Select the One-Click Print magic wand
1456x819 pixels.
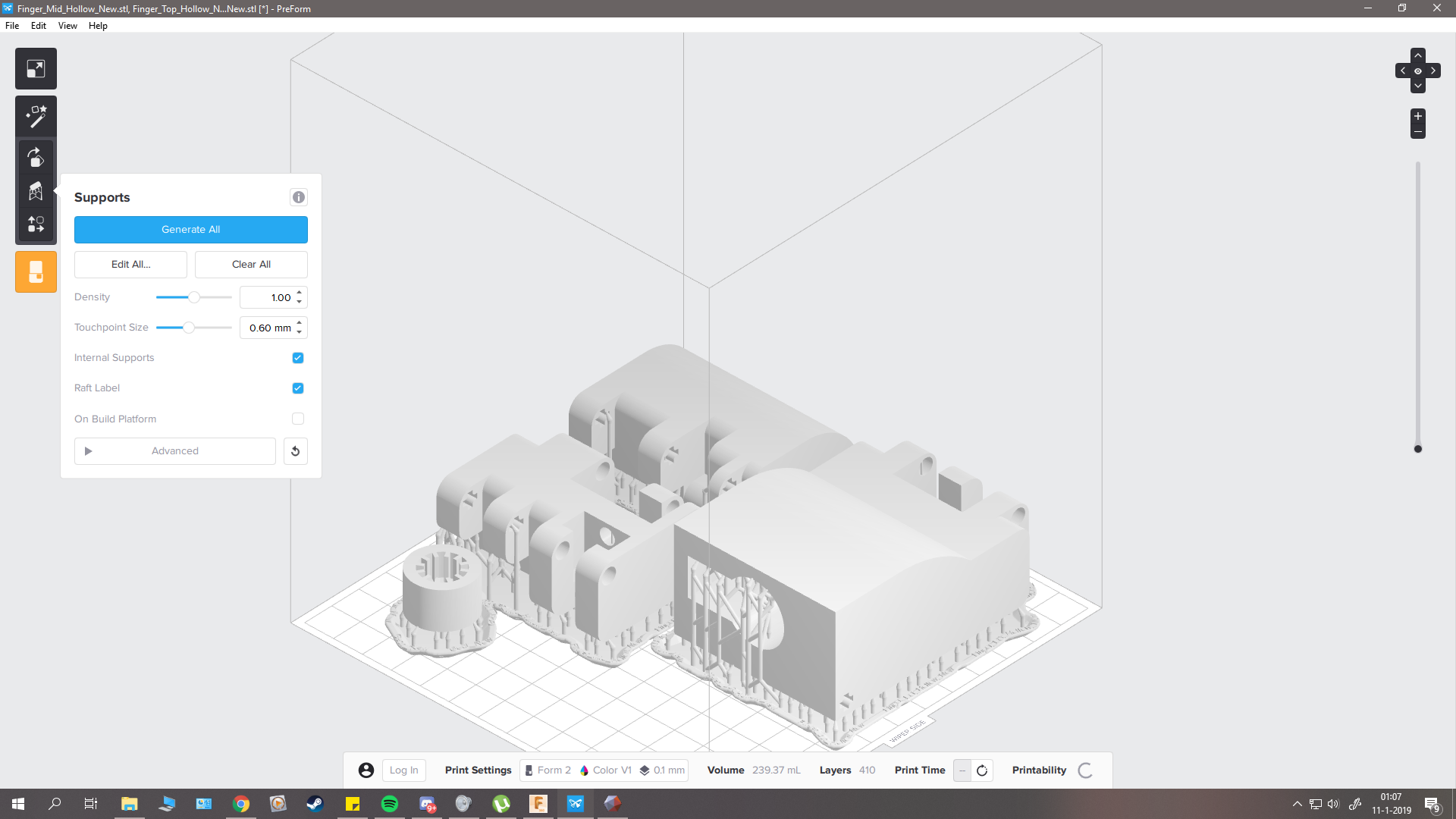click(x=36, y=116)
